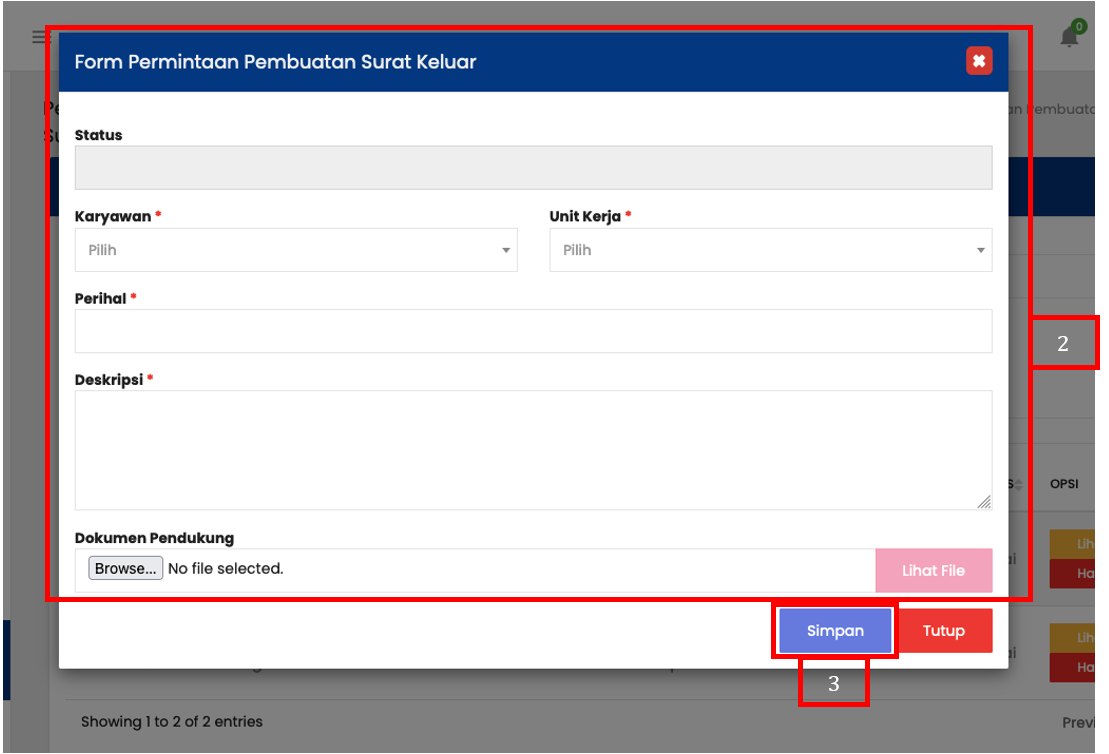Image resolution: width=1109 pixels, height=754 pixels.
Task: Click the disabled Status field
Action: coord(533,168)
